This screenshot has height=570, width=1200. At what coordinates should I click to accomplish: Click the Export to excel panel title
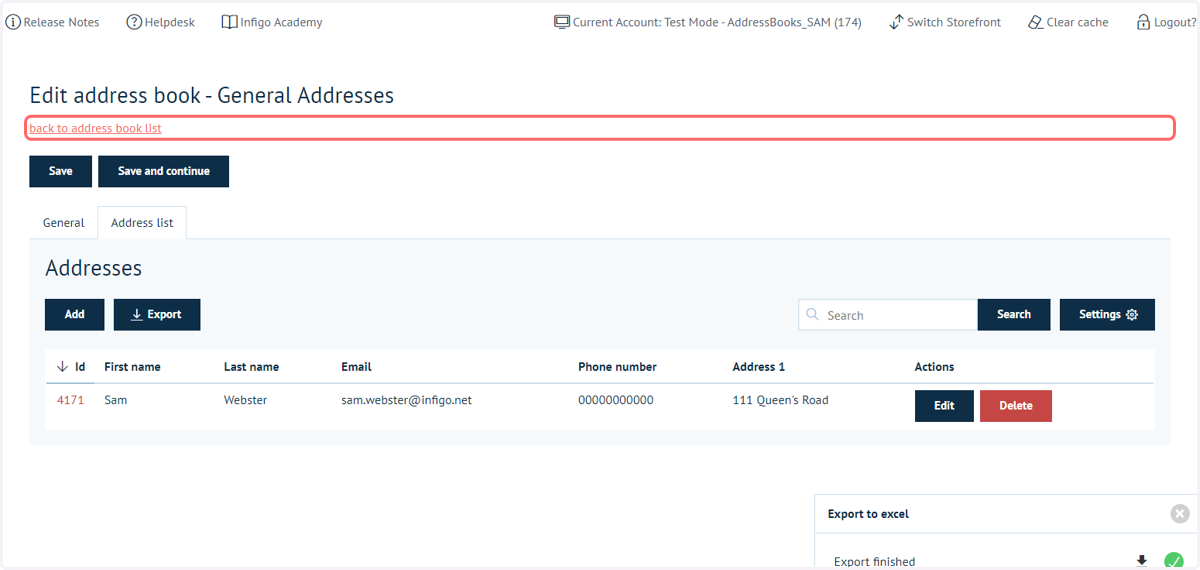point(868,514)
